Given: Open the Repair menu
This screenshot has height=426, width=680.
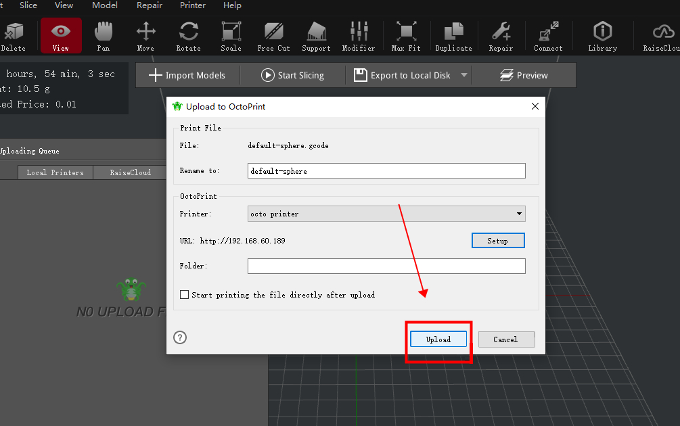Looking at the screenshot, I should point(149,5).
